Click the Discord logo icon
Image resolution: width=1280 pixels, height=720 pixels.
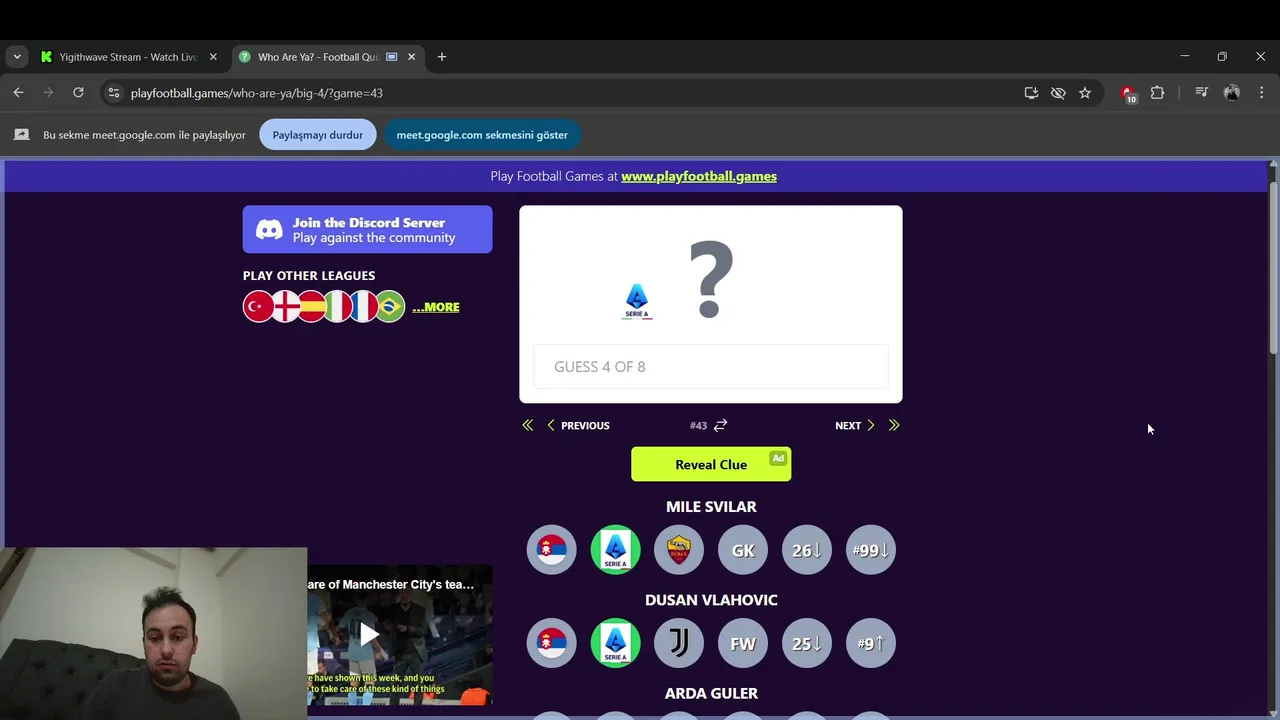pos(269,230)
